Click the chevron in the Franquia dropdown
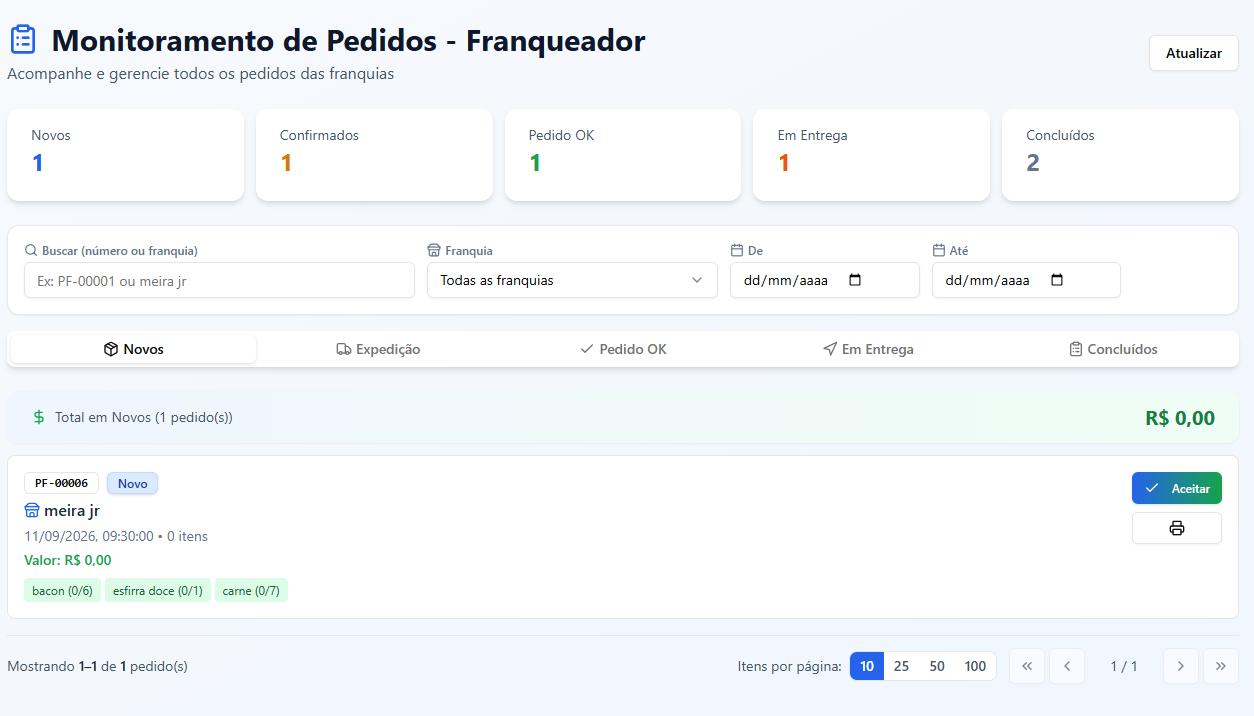Screen dimensions: 1254x716 coord(697,280)
